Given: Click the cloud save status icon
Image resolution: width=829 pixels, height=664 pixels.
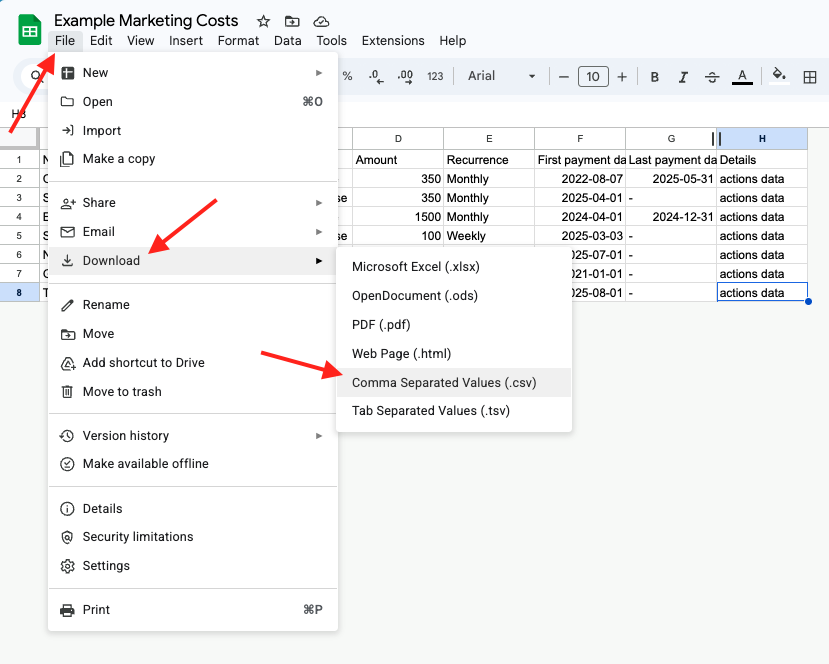Looking at the screenshot, I should point(321,21).
